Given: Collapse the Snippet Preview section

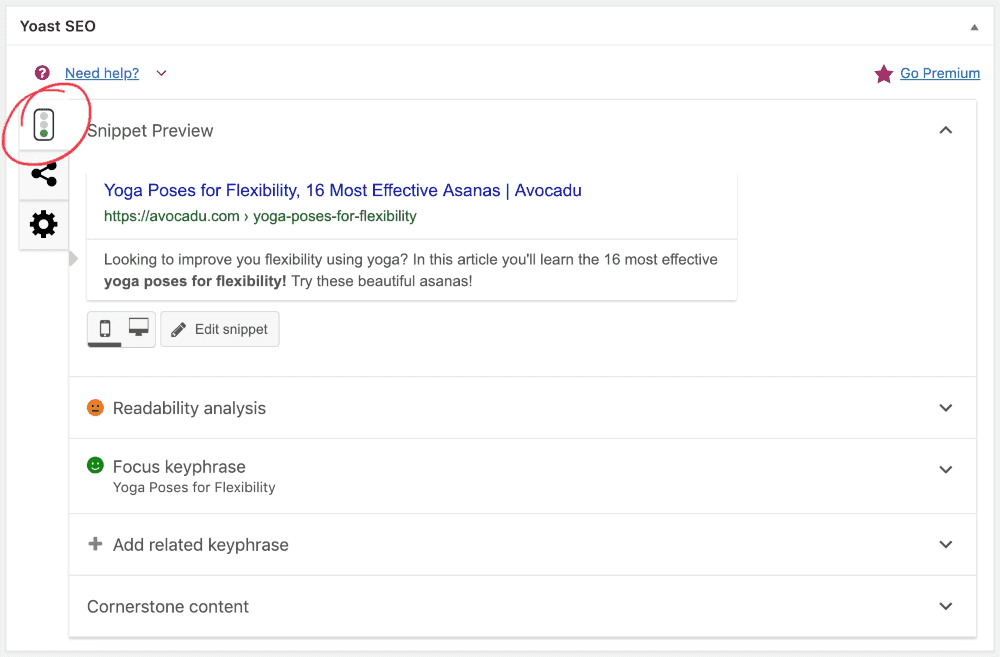Looking at the screenshot, I should 946,130.
